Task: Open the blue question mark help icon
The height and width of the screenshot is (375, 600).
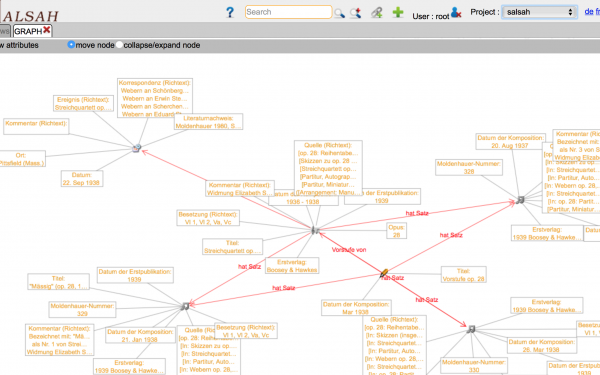Action: (230, 12)
